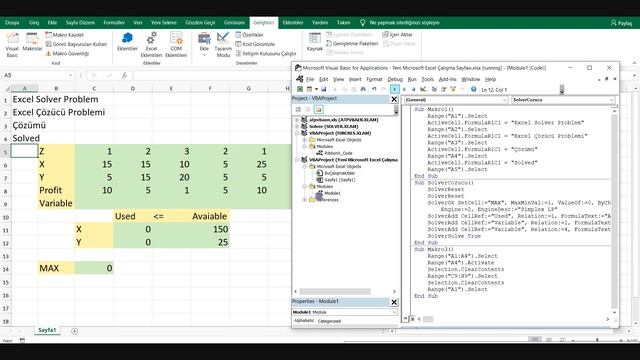
Task: Expand the Solver (SOLVER.XLAM) project node
Action: coord(297,127)
